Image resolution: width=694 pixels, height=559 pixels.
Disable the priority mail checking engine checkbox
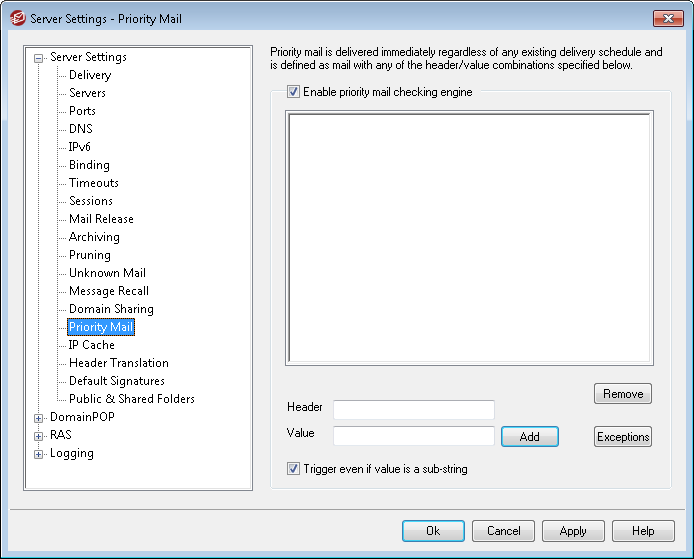[293, 92]
